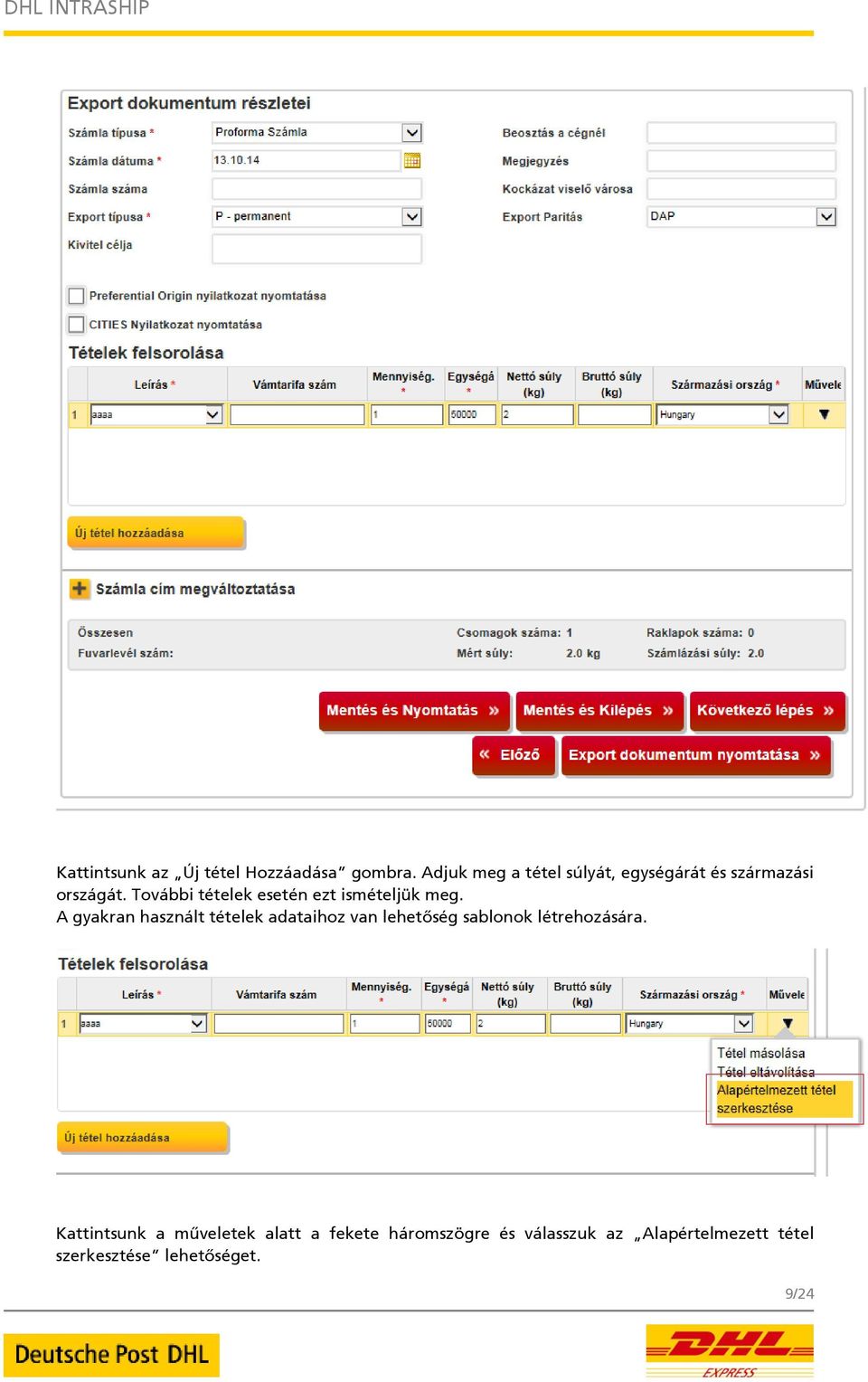This screenshot has height=1382, width=868.
Task: Go back with the Előző button
Action: click(x=513, y=755)
